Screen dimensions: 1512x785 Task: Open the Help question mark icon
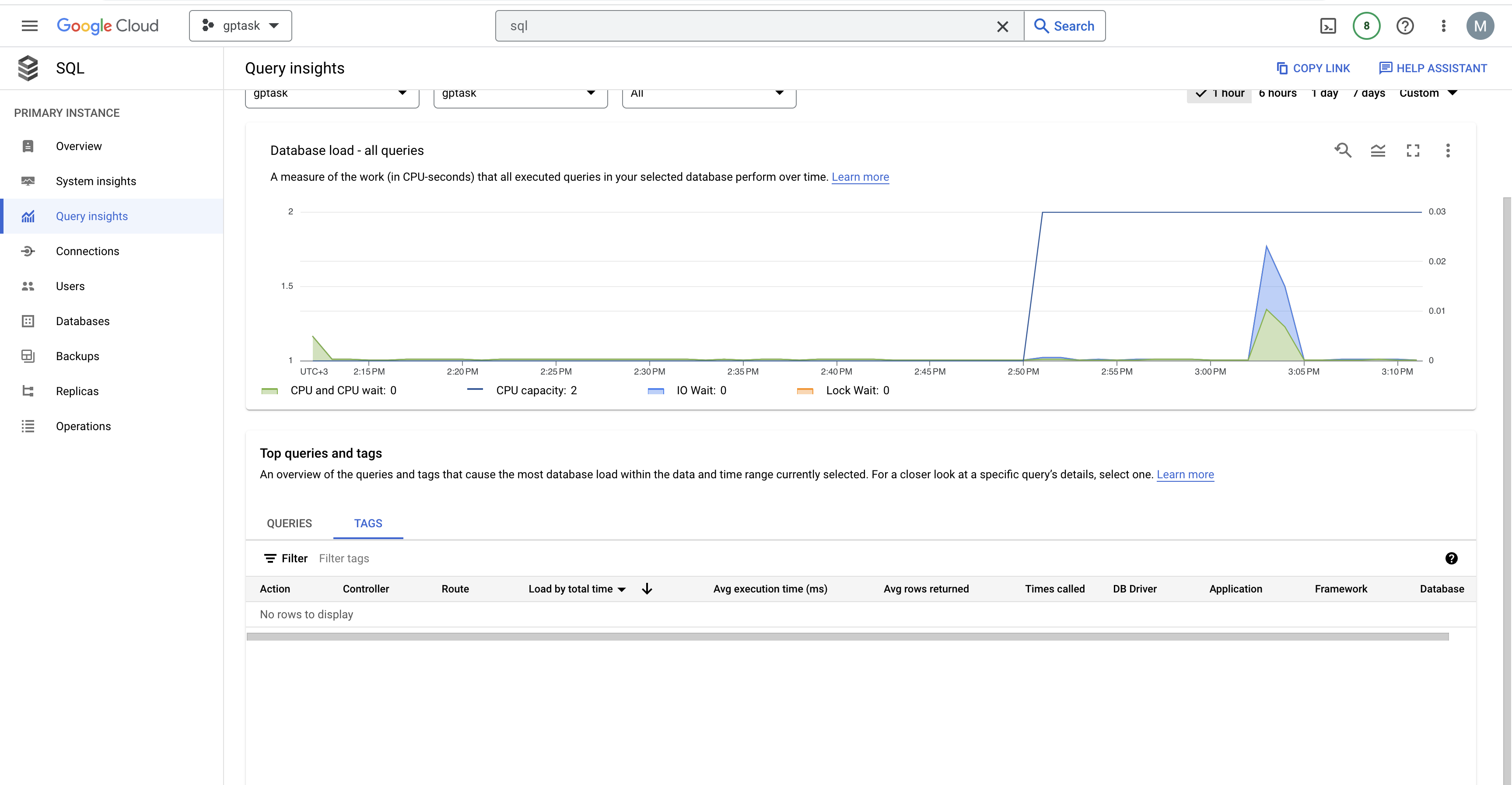click(x=1405, y=25)
